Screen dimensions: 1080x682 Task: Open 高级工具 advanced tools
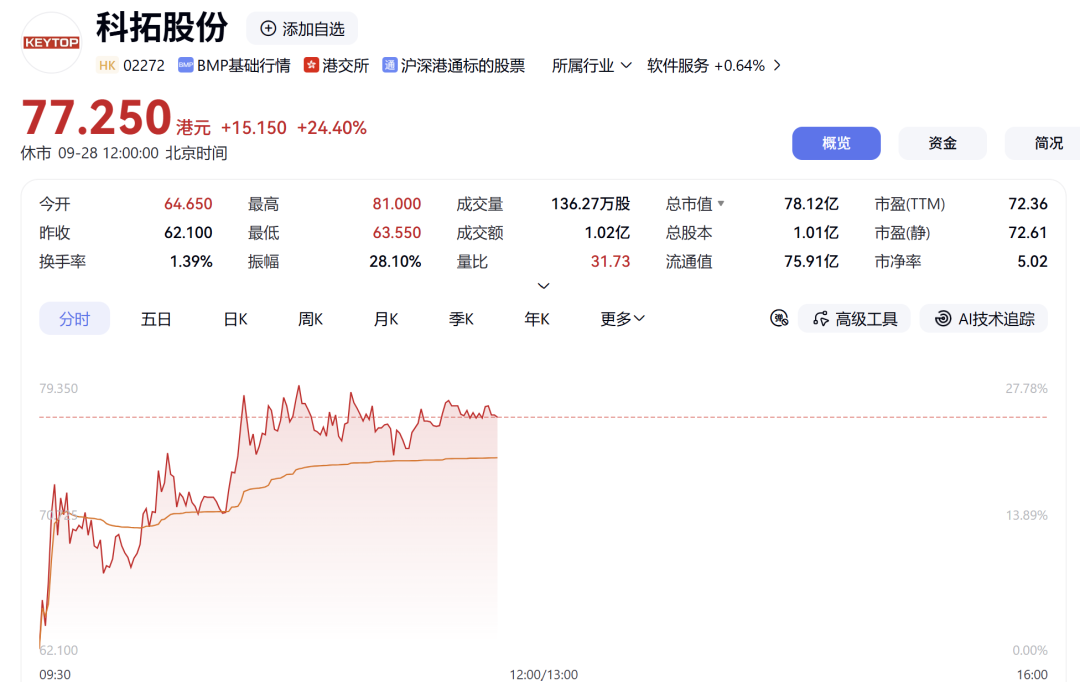click(854, 318)
